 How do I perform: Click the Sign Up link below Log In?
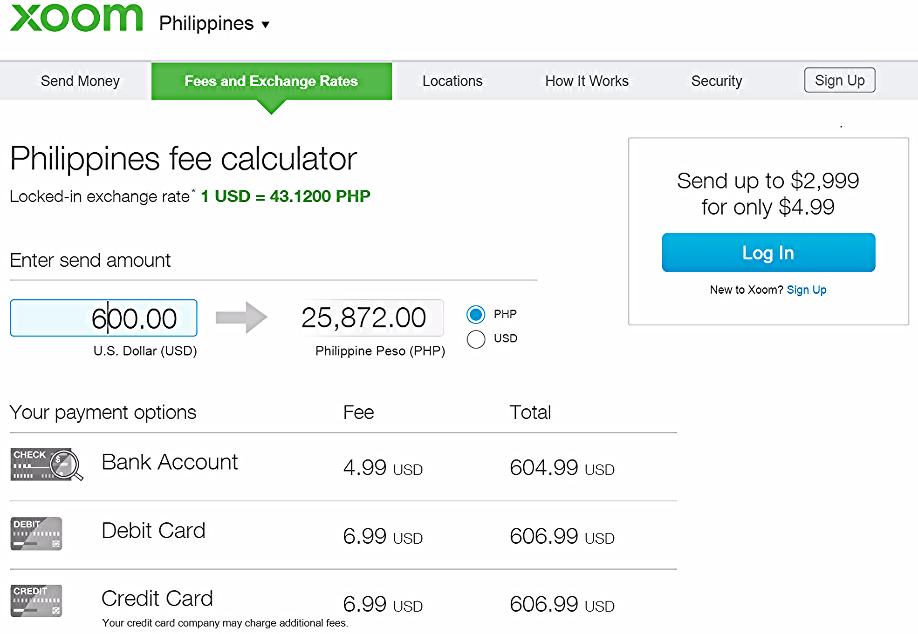(x=806, y=290)
